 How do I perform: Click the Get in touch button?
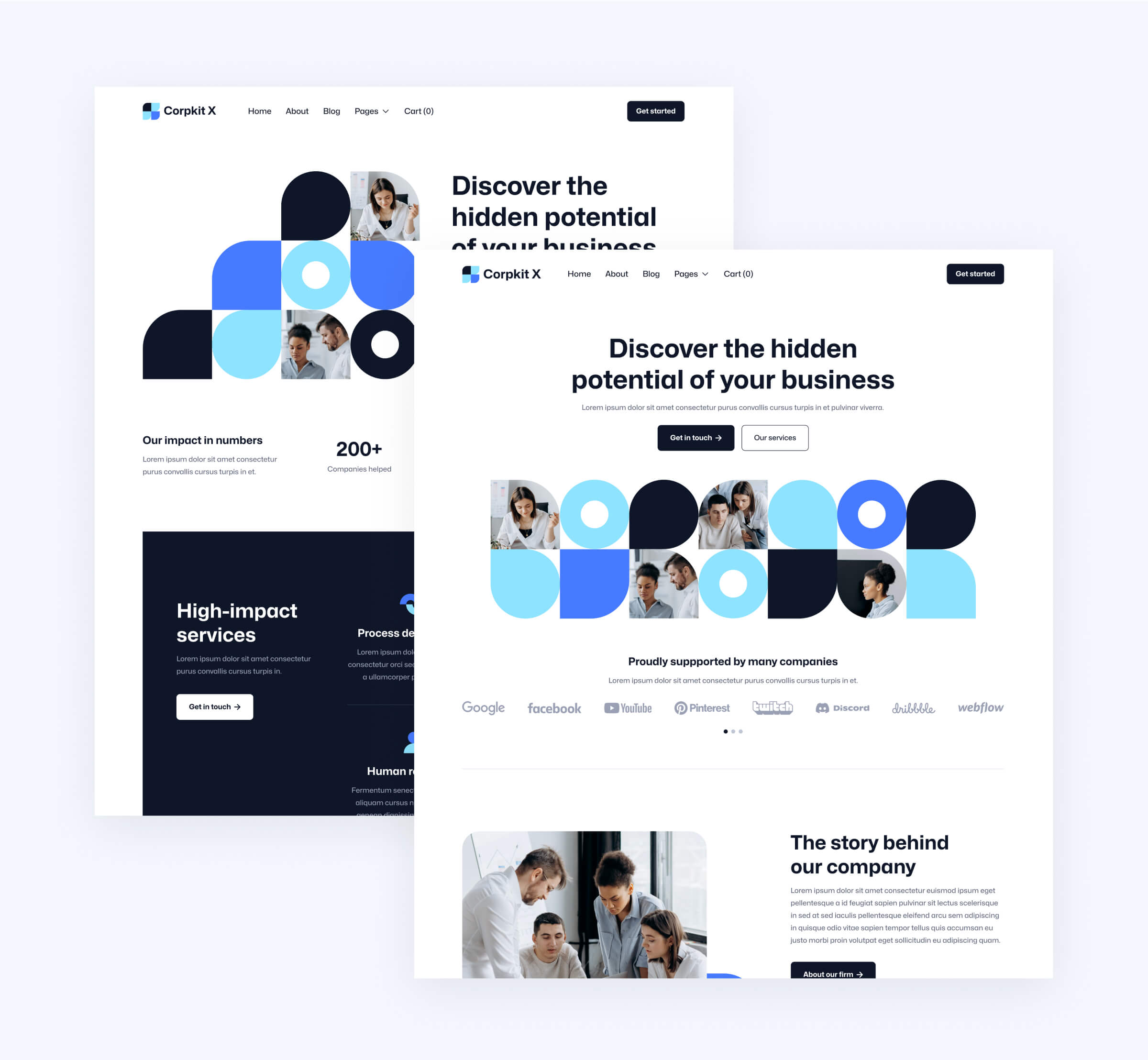point(694,438)
